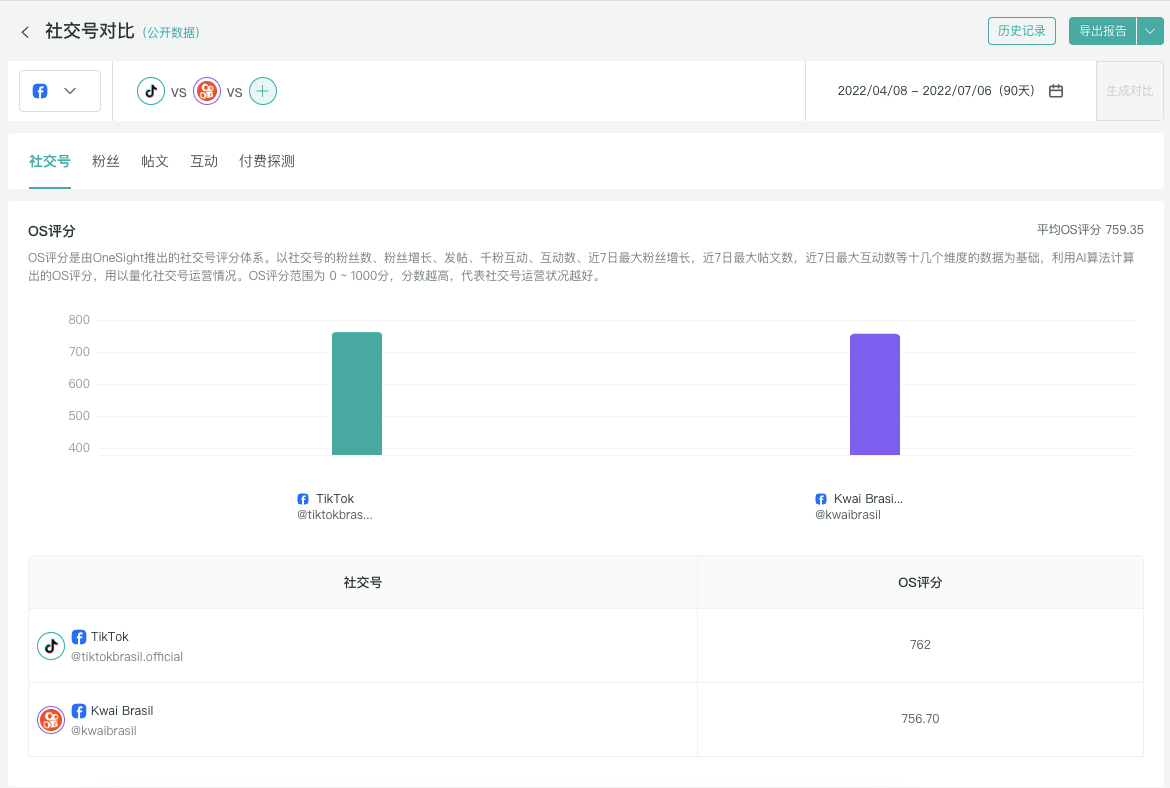1170x788 pixels.
Task: Open the 付费探测 tab
Action: [267, 161]
